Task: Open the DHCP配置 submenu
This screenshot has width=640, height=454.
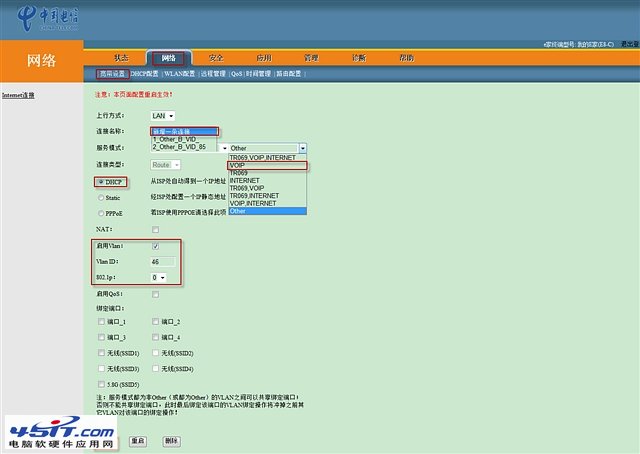Action: point(144,74)
